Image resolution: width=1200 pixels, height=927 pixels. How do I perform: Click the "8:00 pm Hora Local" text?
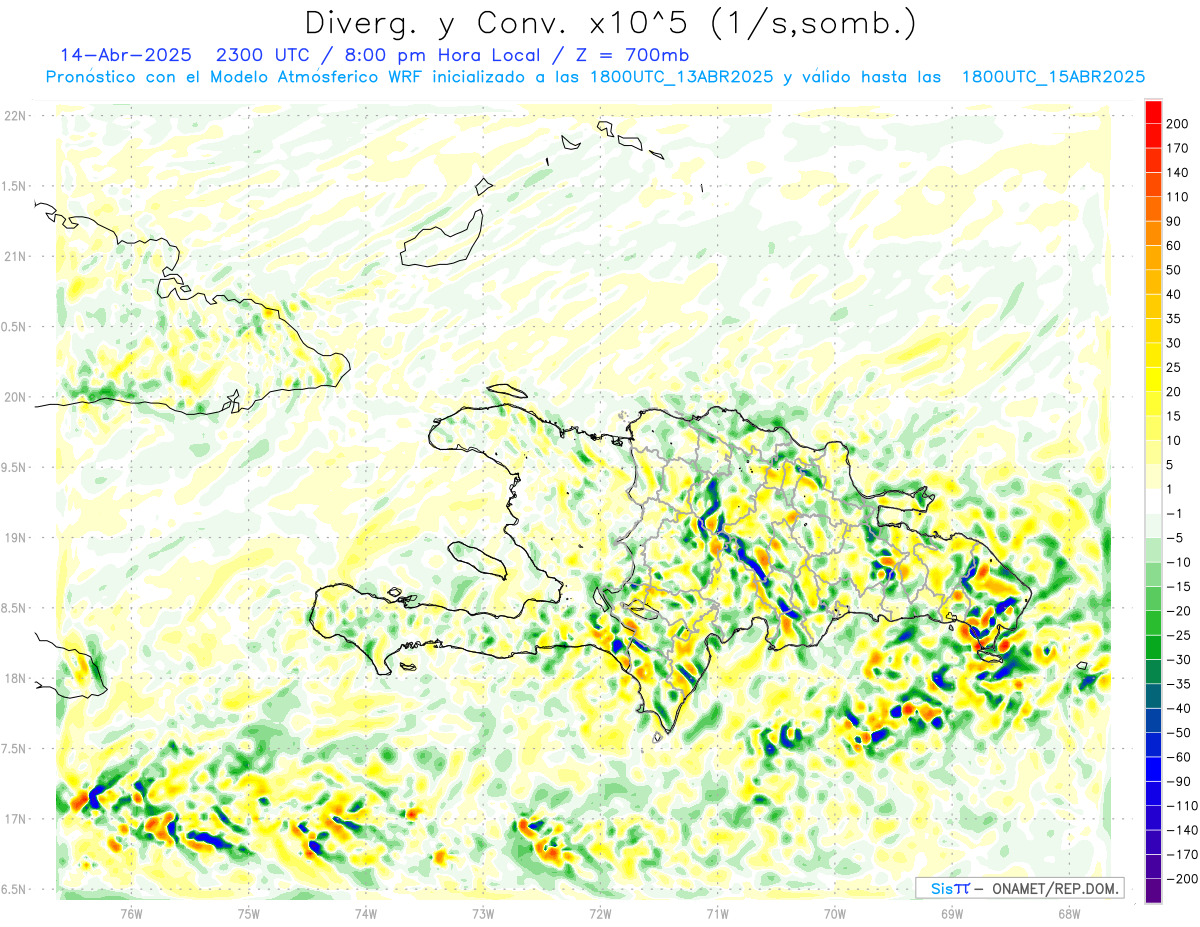(443, 55)
